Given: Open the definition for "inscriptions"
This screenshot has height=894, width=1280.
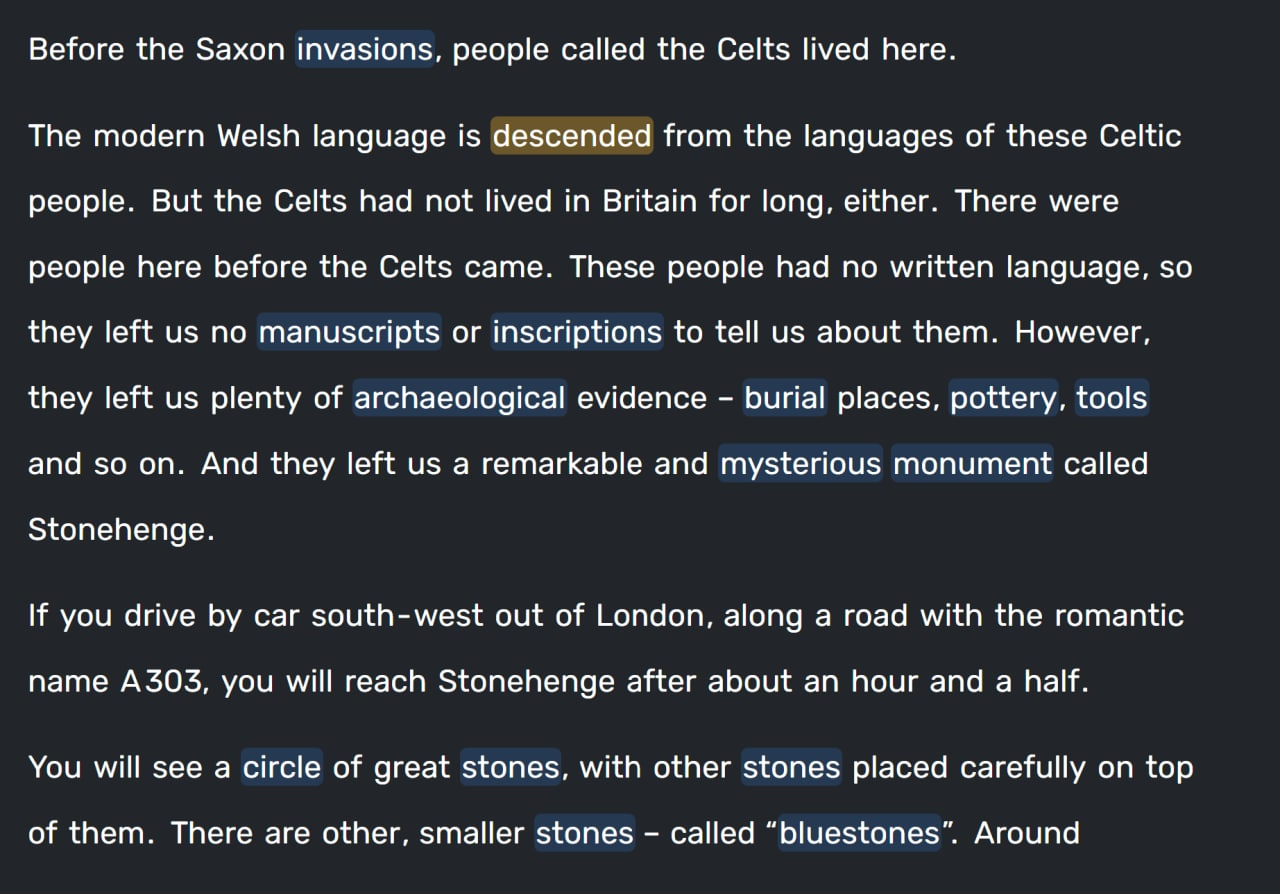Looking at the screenshot, I should tap(577, 332).
